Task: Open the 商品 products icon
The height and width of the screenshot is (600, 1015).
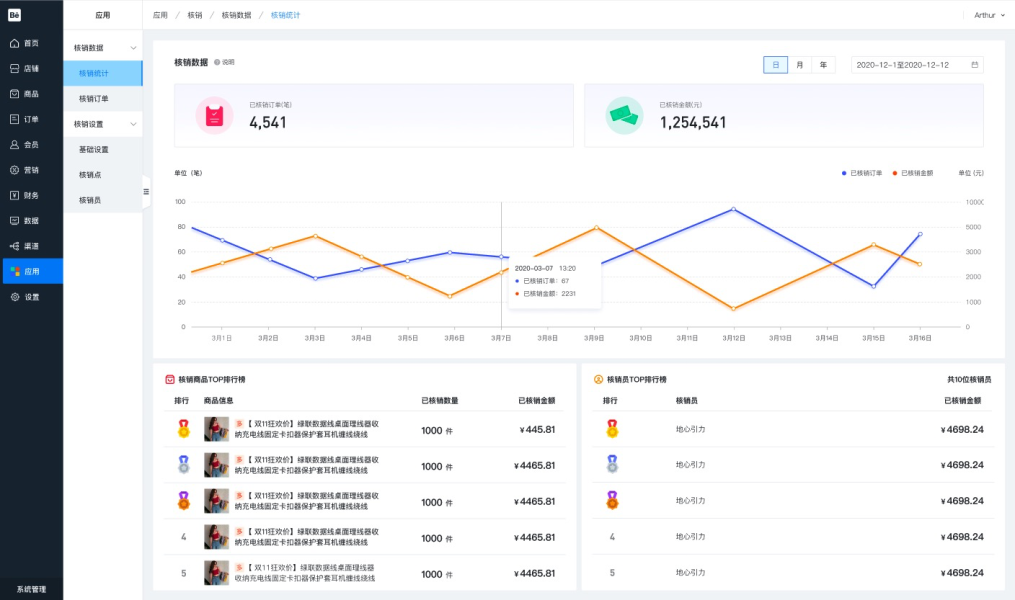Action: click(x=15, y=94)
